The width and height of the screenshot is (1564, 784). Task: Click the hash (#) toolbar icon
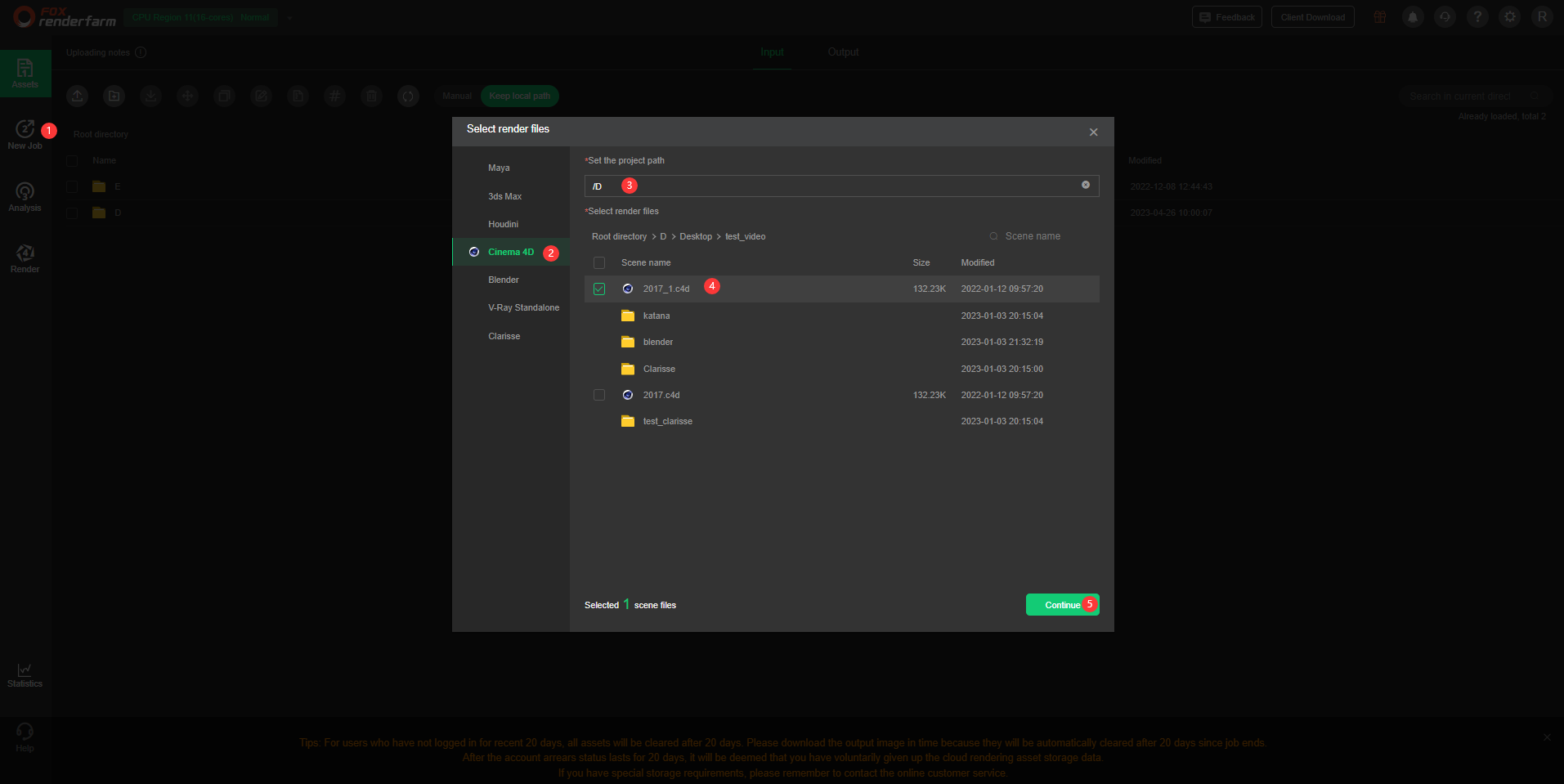(335, 96)
